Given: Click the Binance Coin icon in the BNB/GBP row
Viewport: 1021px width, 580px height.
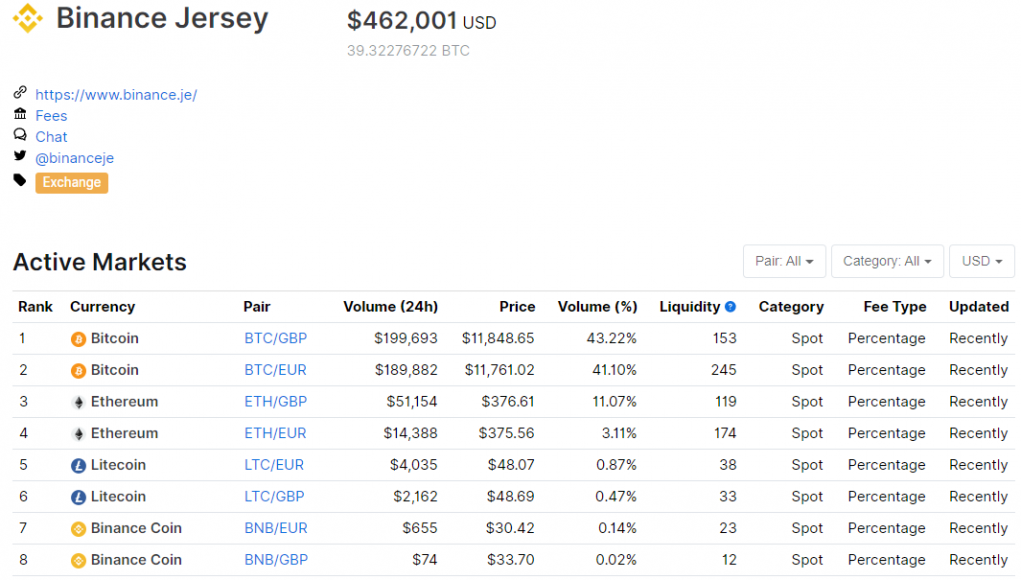Looking at the screenshot, I should 78,560.
